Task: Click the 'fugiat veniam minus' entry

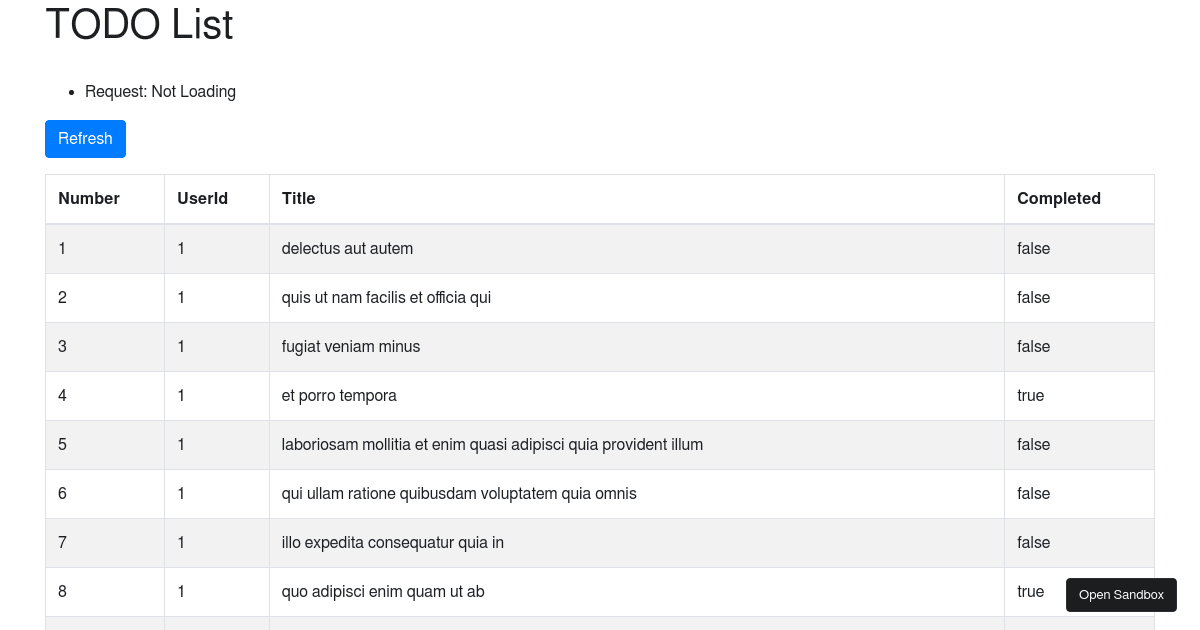Action: [350, 346]
